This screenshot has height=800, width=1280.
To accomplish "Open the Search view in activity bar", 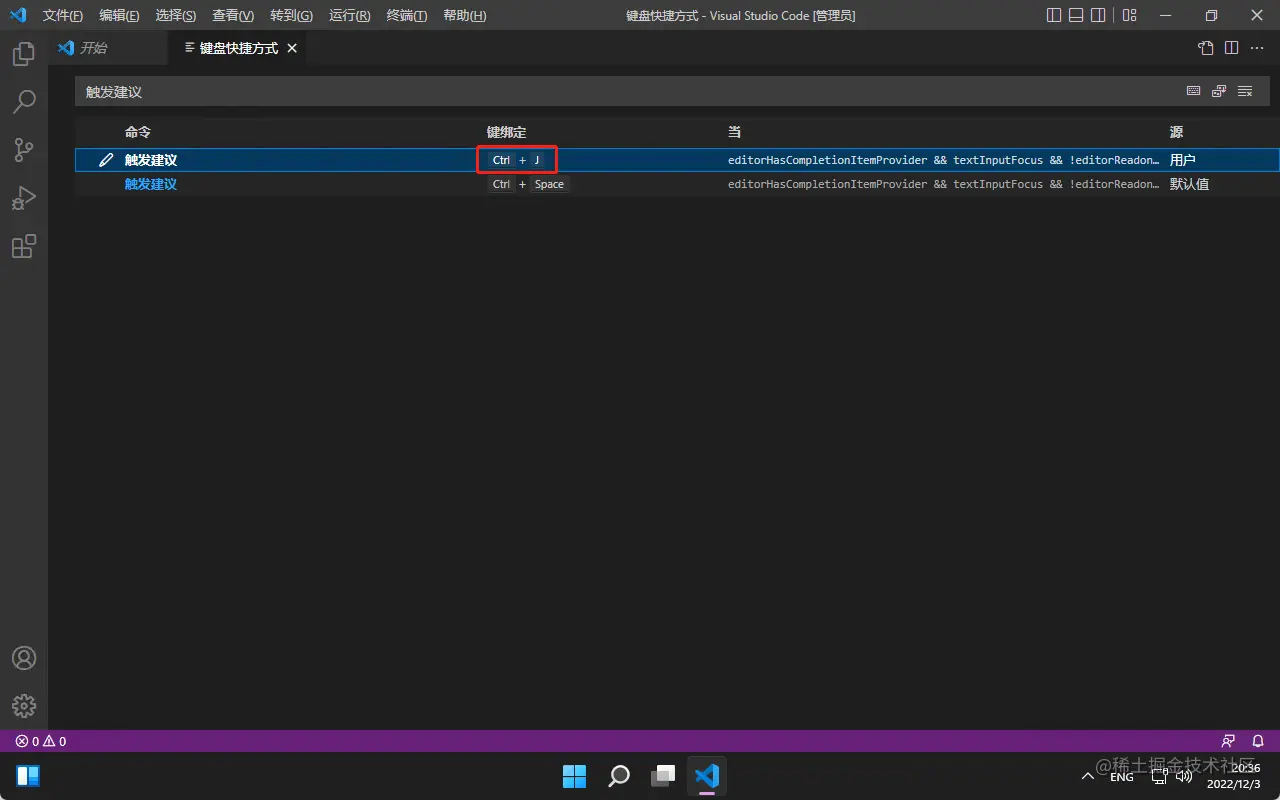I will [24, 102].
